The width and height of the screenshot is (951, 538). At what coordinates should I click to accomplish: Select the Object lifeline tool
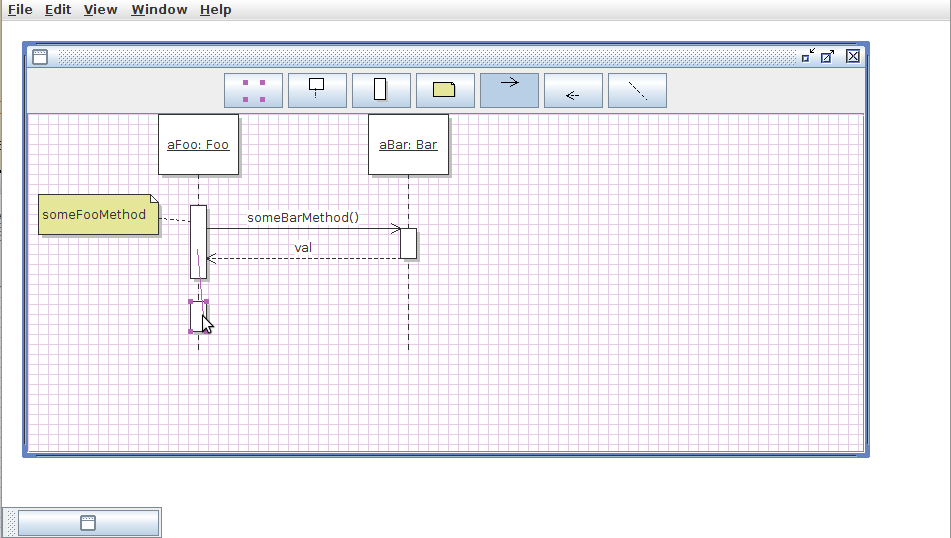[317, 90]
